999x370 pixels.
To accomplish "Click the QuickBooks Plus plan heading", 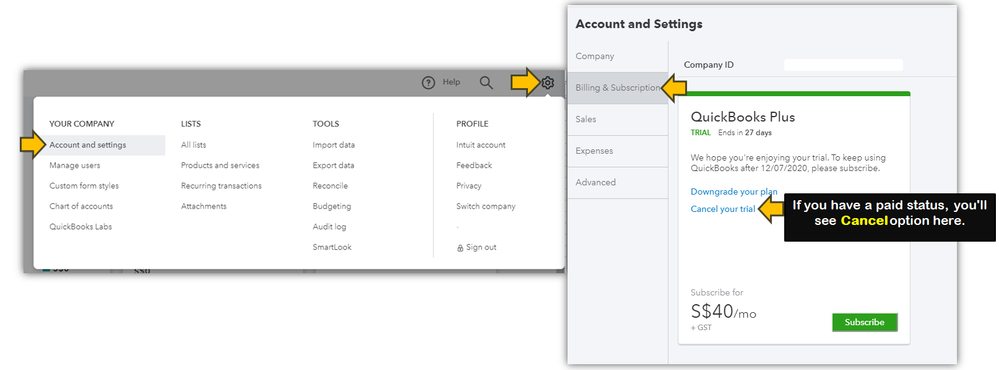I will 743,117.
